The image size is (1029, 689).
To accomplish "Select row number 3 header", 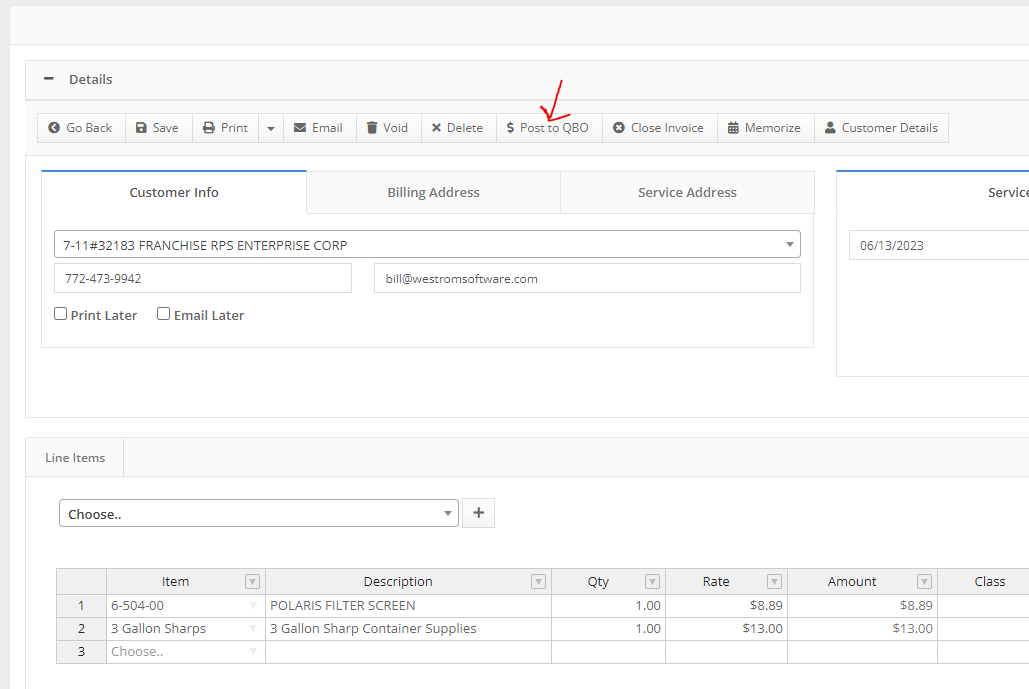I will click(x=81, y=652).
